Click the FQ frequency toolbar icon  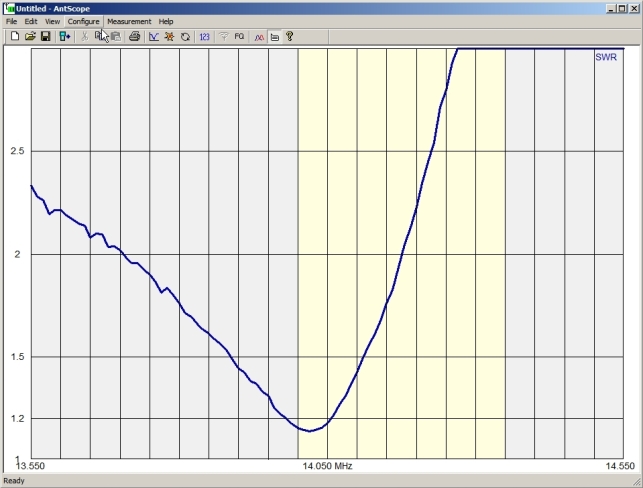tap(239, 36)
